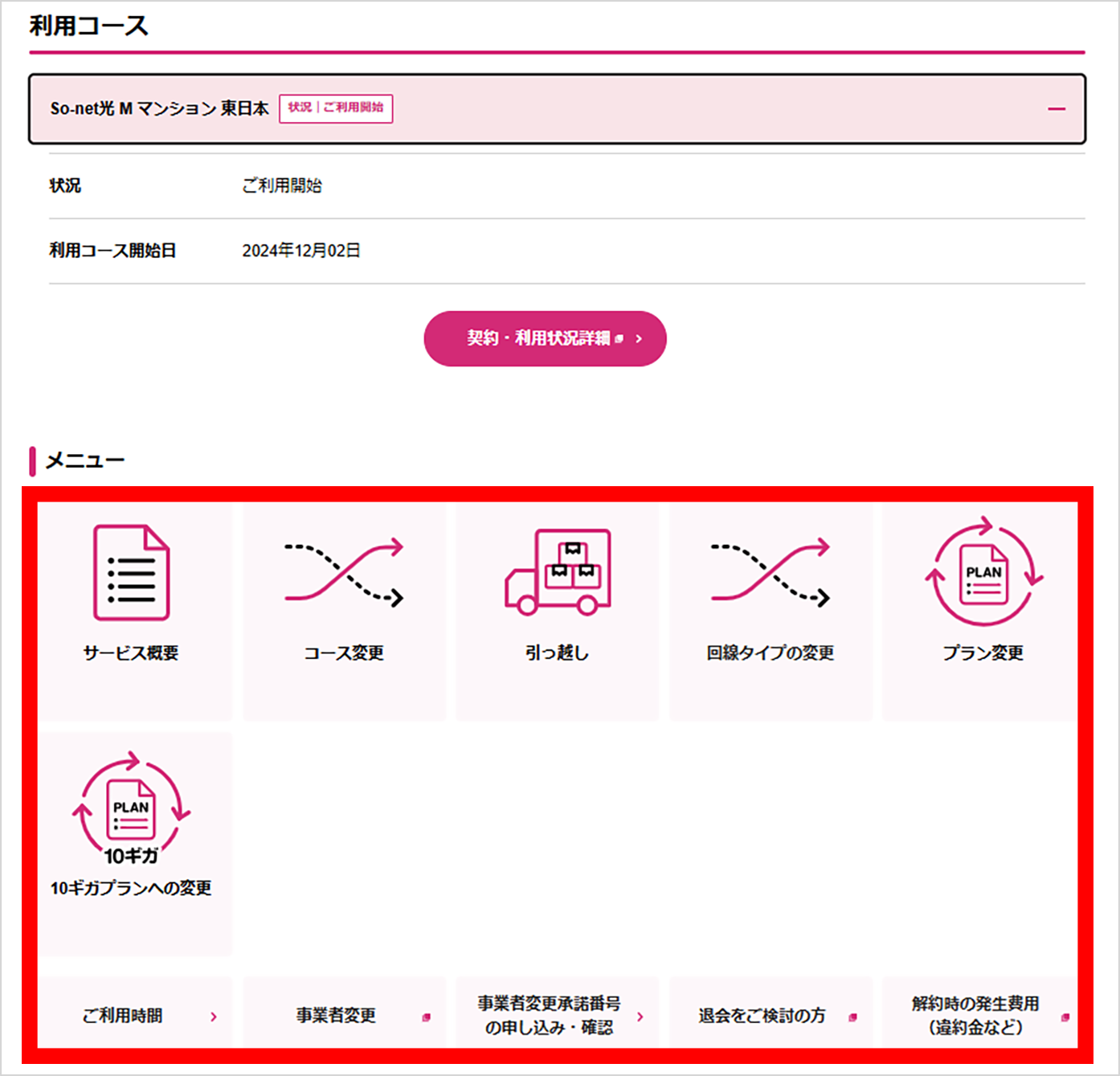Click the 状況｜ご利用開始 status badge

coord(336,108)
